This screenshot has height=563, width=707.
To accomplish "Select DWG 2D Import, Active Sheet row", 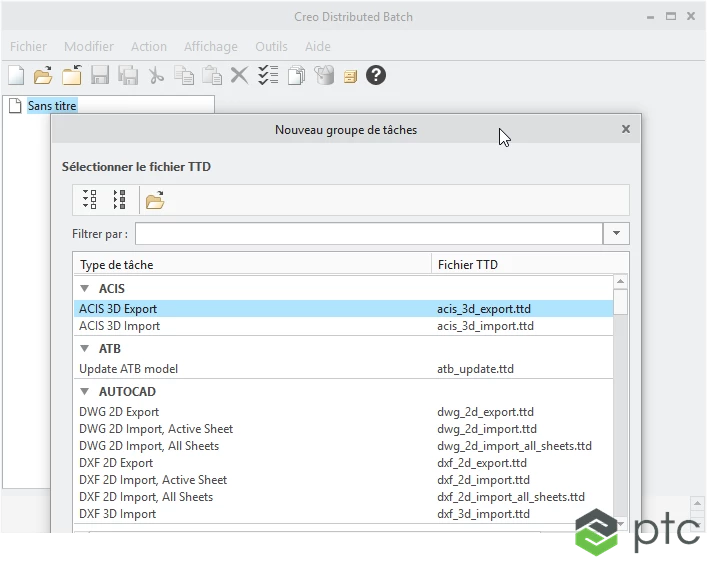I will click(343, 429).
